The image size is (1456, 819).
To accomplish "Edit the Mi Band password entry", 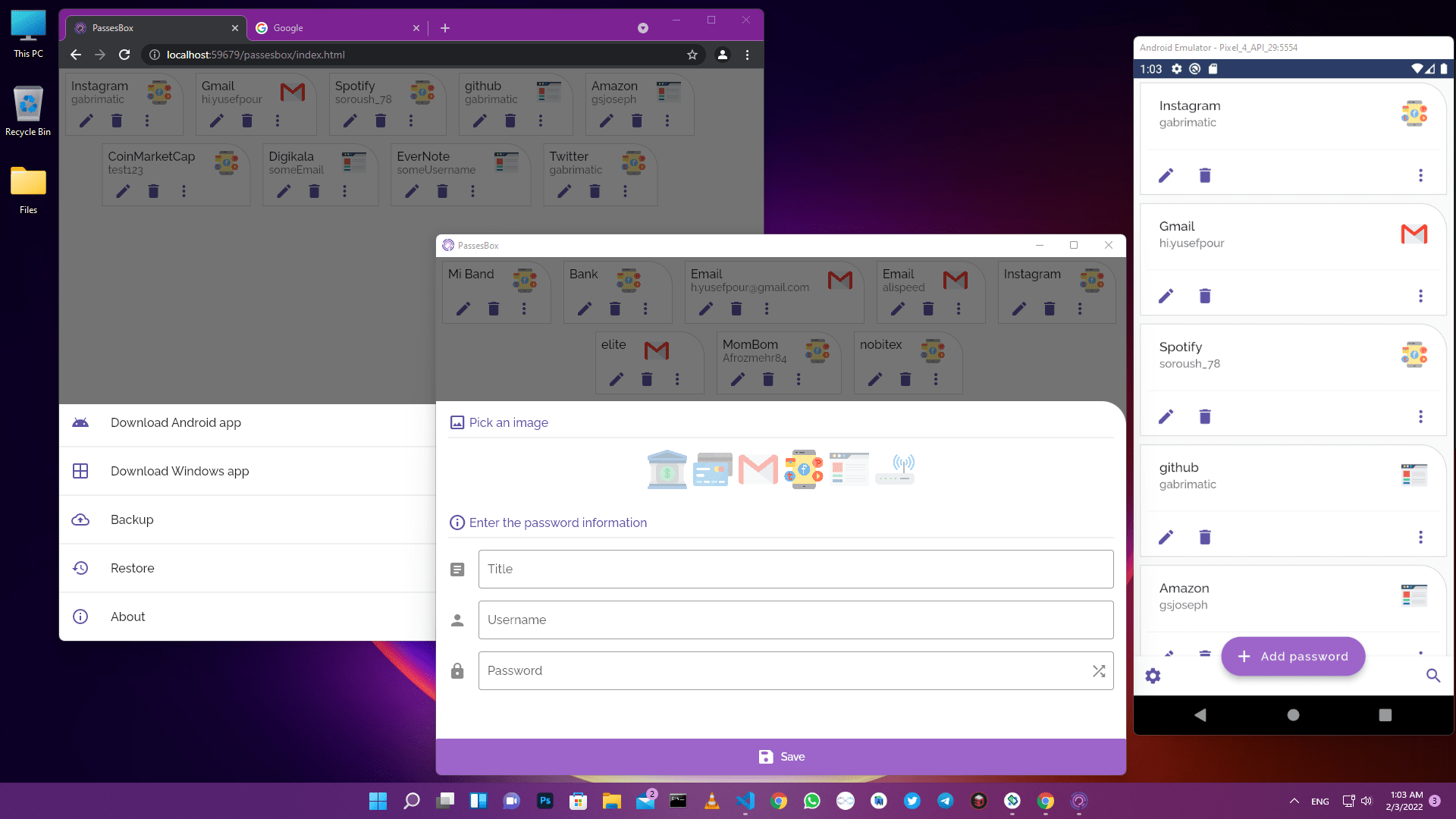I will [x=463, y=309].
